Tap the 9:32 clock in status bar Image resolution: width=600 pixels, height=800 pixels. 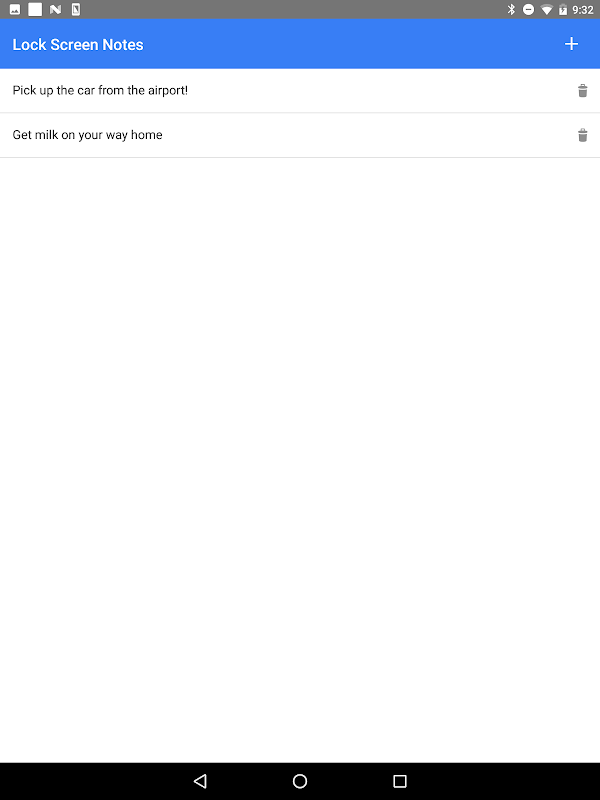point(583,10)
